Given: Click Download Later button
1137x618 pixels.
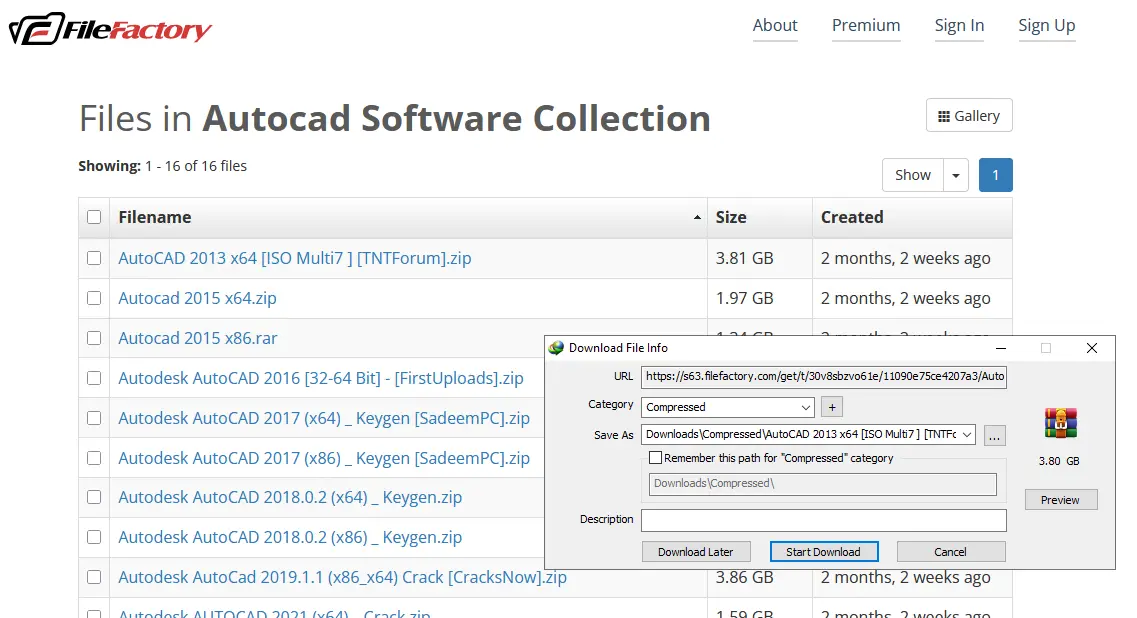Looking at the screenshot, I should tap(695, 552).
